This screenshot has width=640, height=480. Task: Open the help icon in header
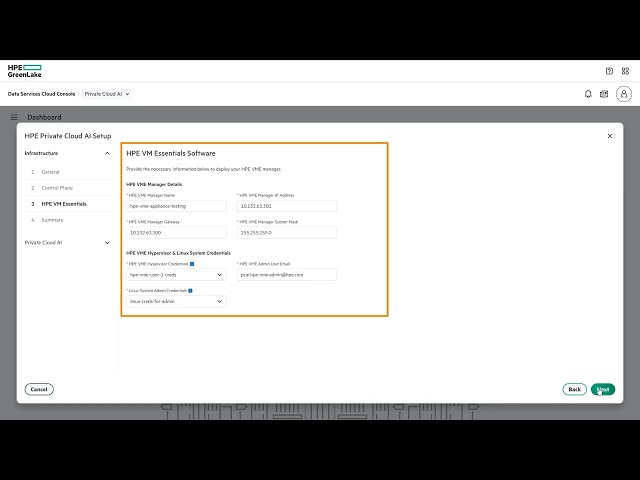[x=609, y=71]
